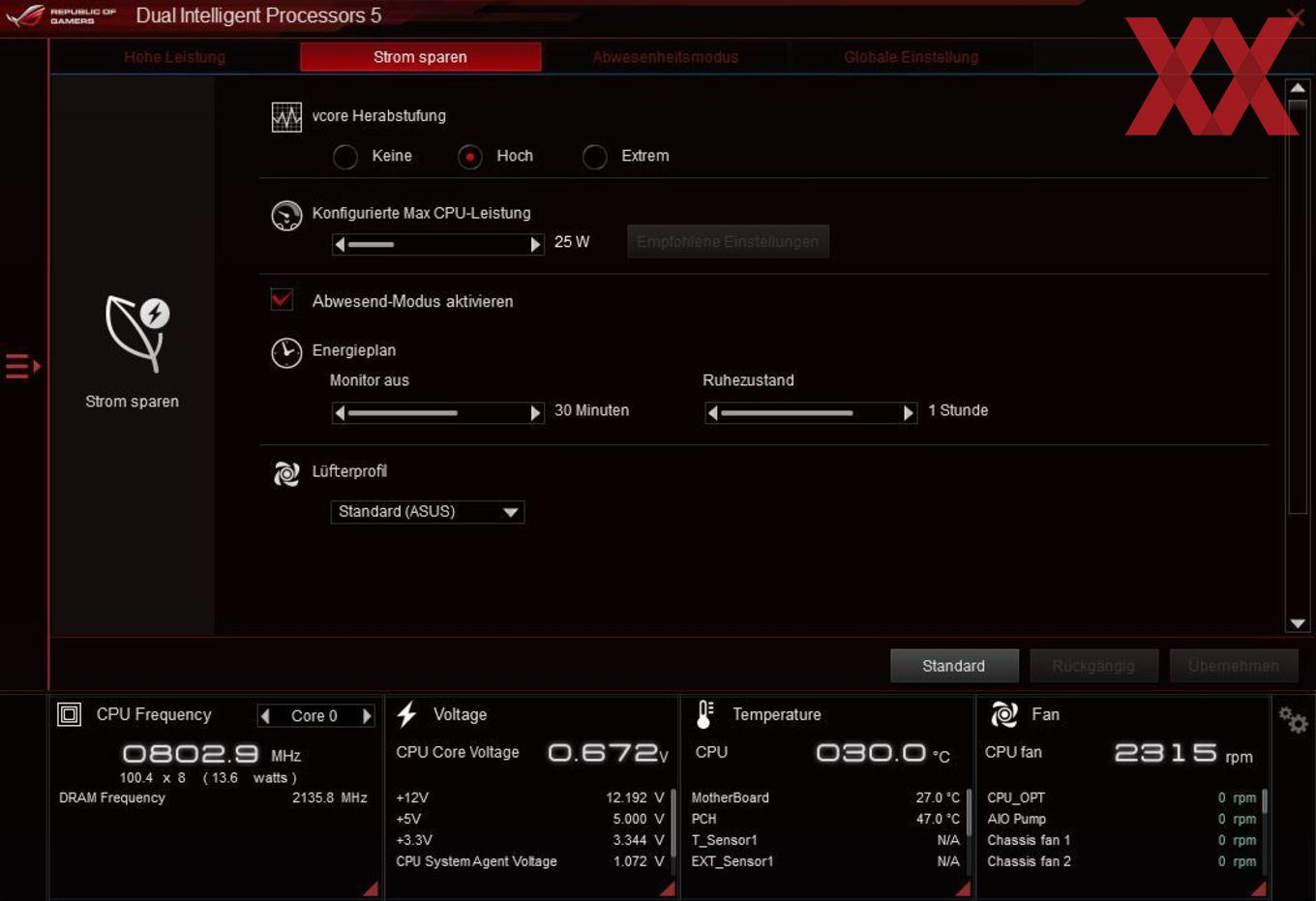1316x901 pixels.
Task: Click the Monitor aus slider track
Action: [437, 413]
